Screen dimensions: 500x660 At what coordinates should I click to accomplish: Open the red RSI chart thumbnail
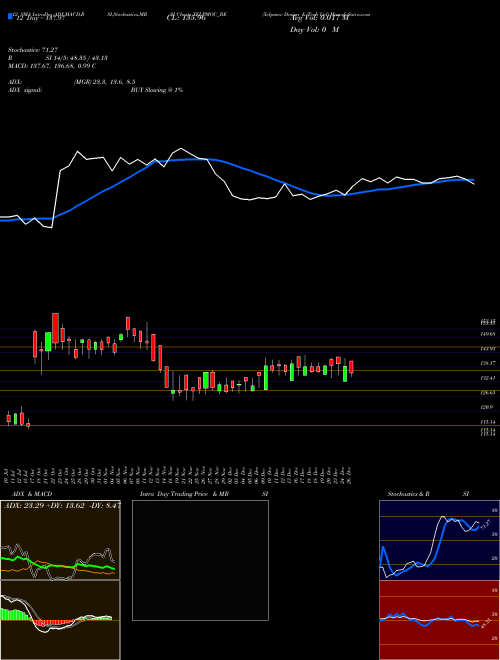[439, 620]
